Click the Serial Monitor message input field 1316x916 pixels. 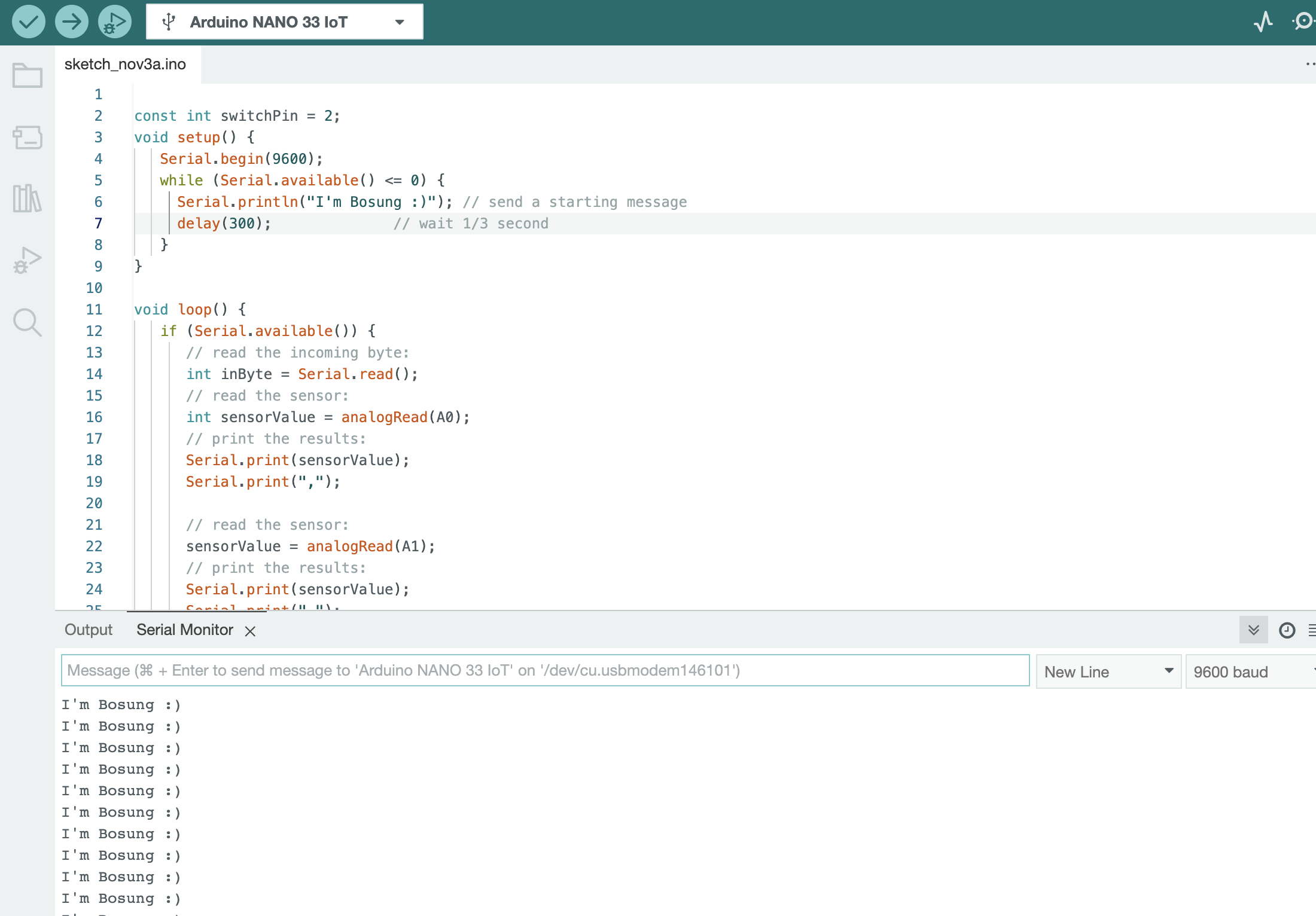coord(544,670)
